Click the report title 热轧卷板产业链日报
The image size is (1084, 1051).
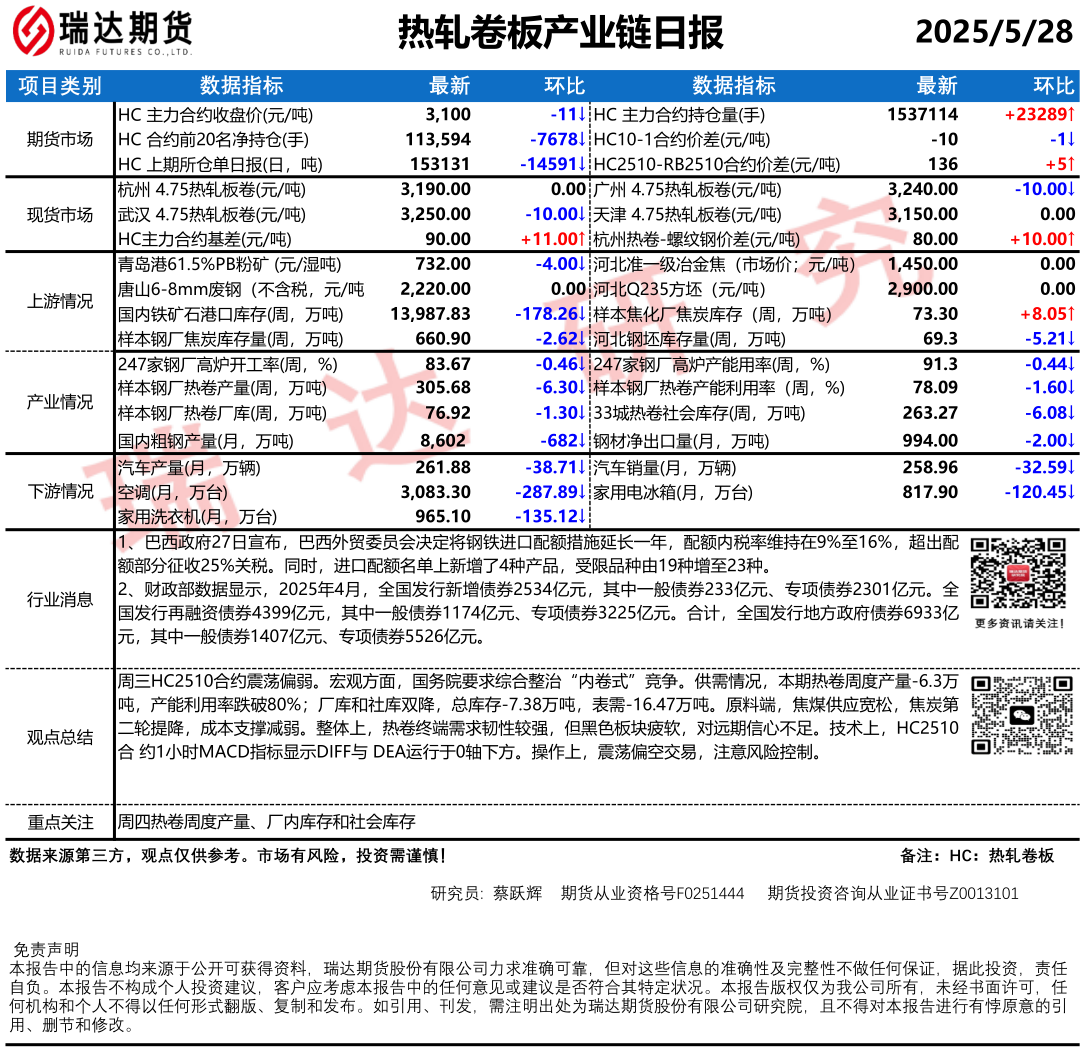(x=560, y=34)
